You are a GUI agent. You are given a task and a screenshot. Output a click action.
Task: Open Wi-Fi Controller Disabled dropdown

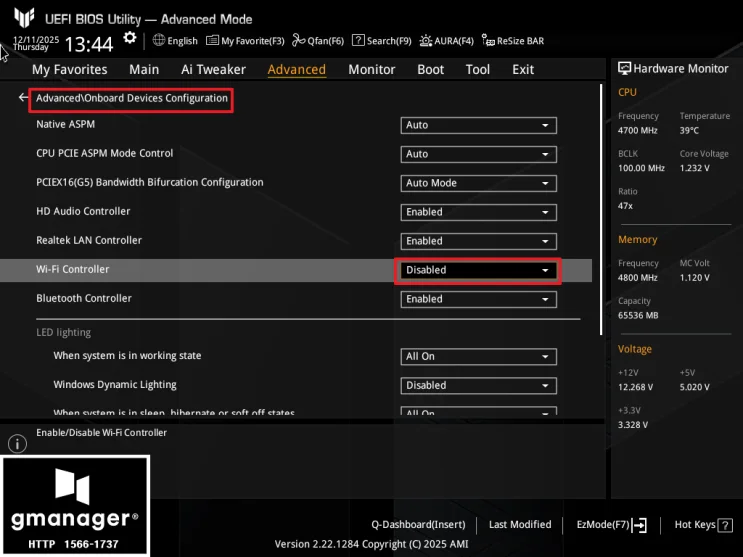[x=478, y=270]
